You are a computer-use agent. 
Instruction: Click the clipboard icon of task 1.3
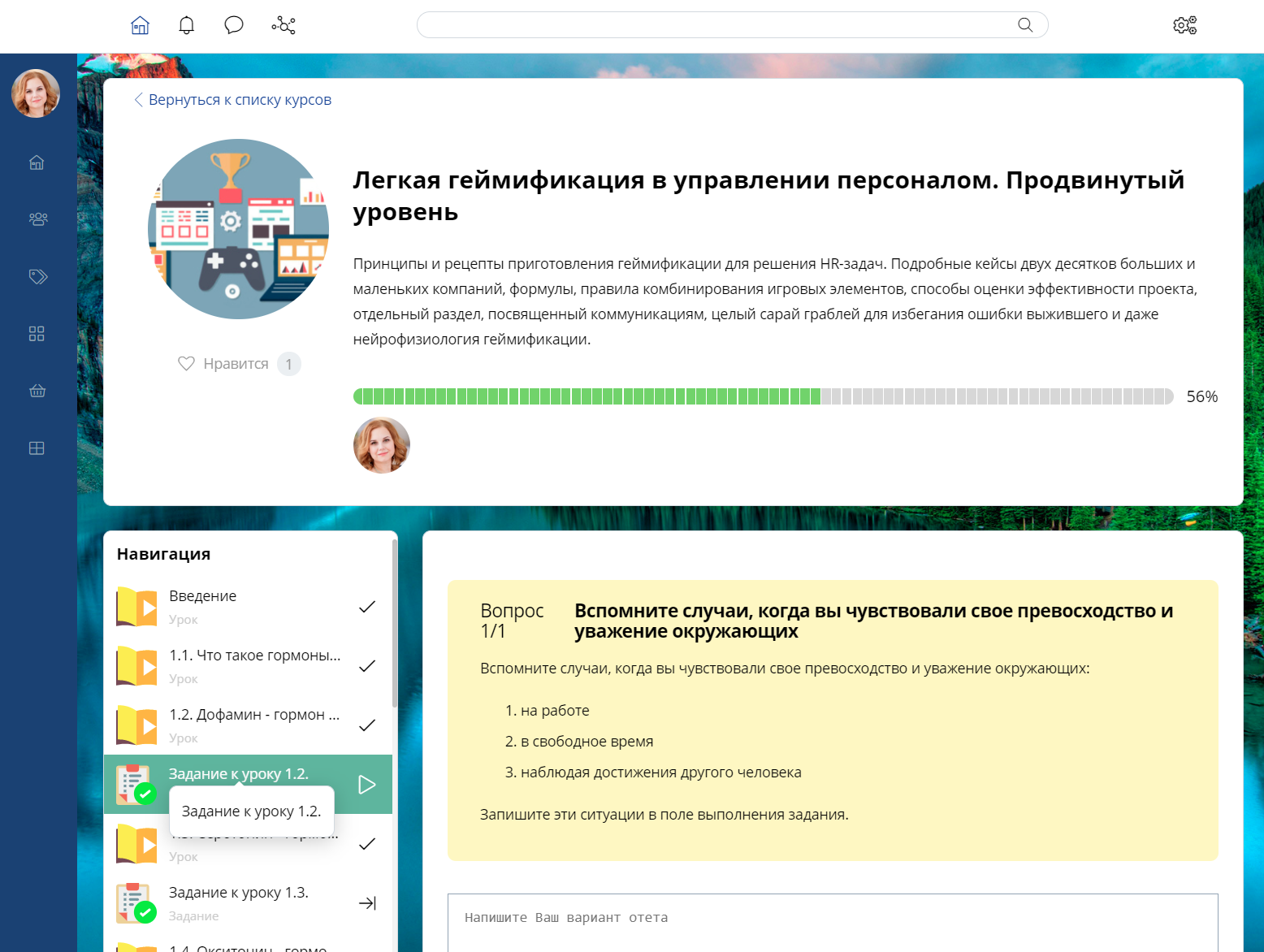point(136,903)
